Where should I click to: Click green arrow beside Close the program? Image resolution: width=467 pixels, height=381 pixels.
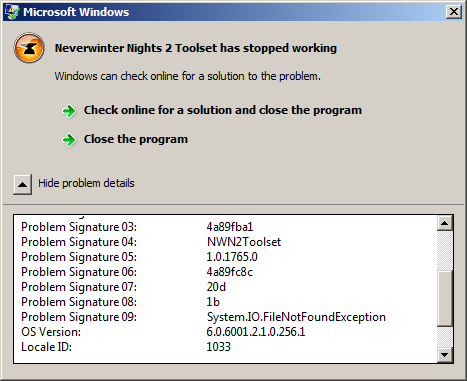click(x=69, y=140)
